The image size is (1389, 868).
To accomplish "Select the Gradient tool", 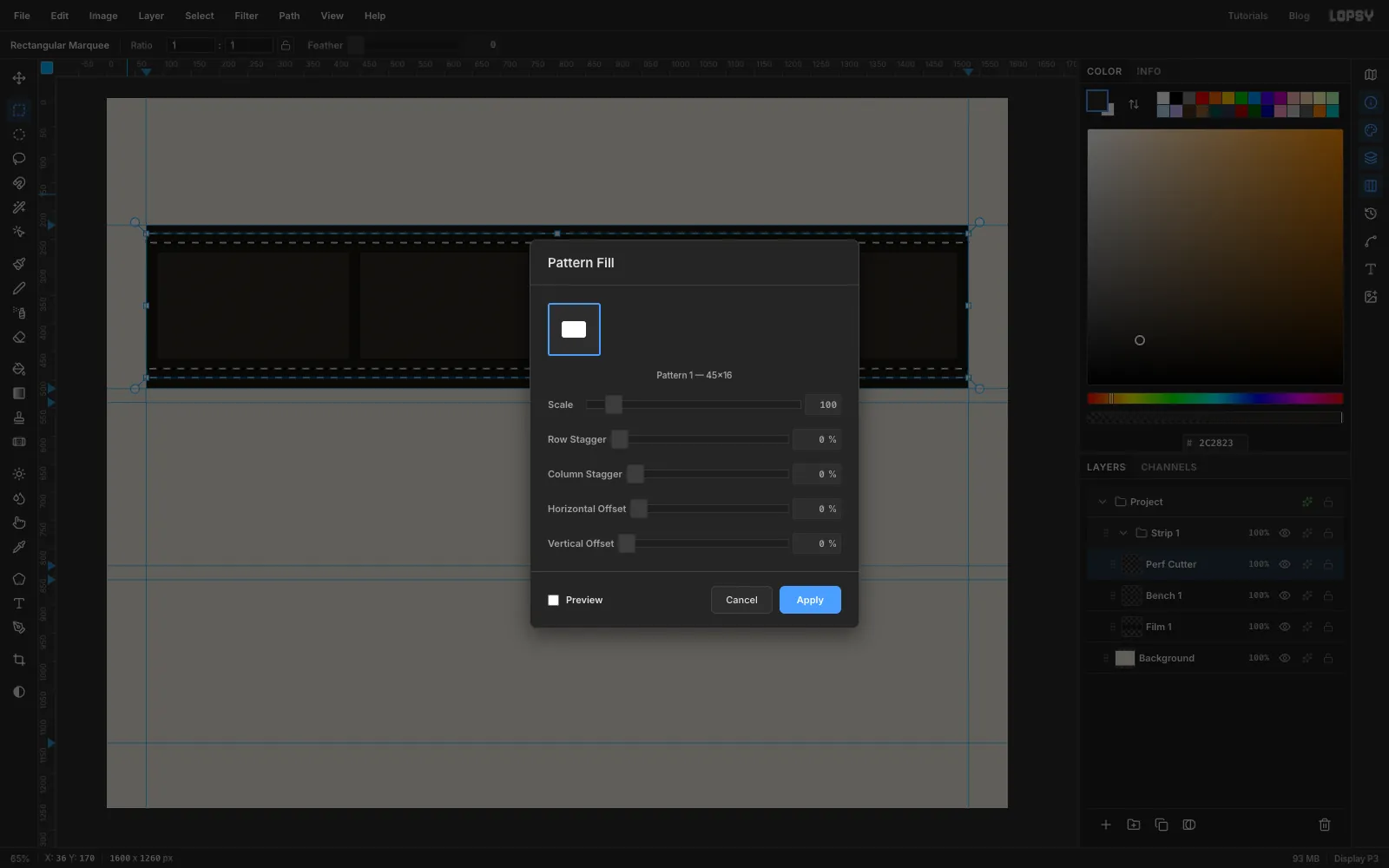I will point(18,393).
